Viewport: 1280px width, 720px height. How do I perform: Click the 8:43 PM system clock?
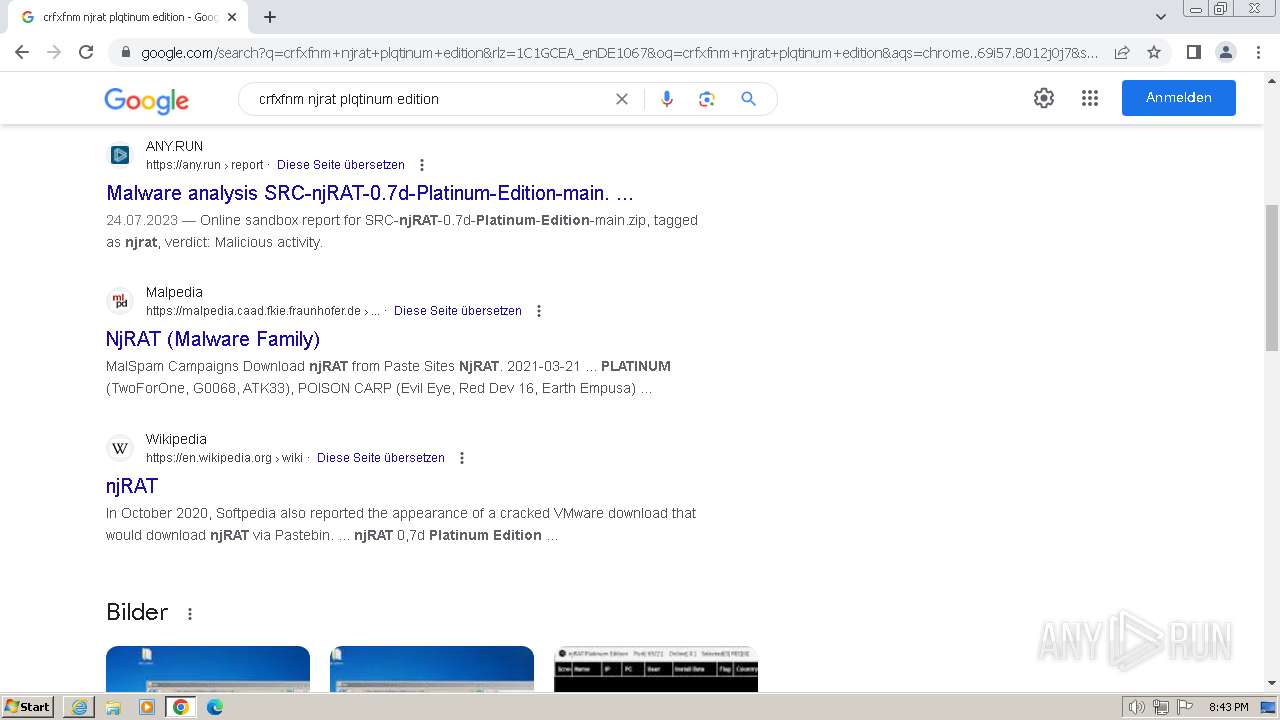(1228, 707)
